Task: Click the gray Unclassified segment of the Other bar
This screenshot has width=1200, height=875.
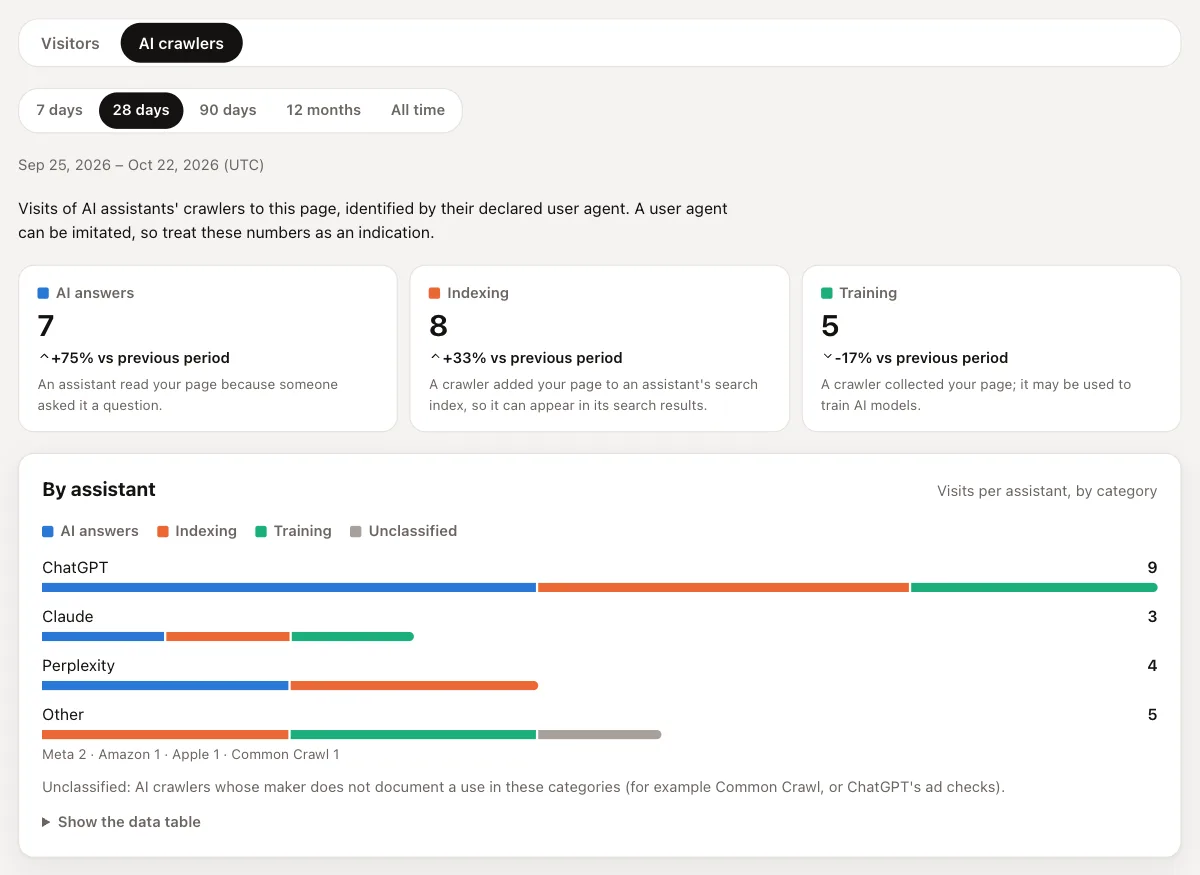Action: click(600, 734)
